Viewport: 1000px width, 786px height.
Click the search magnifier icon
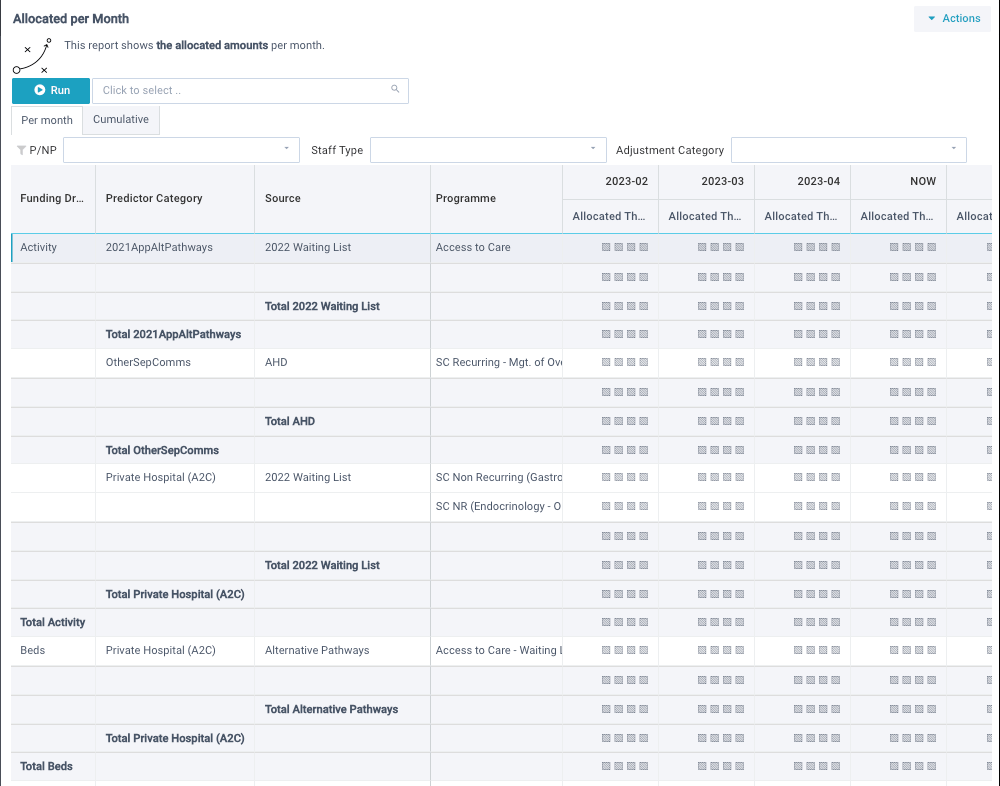click(x=396, y=90)
